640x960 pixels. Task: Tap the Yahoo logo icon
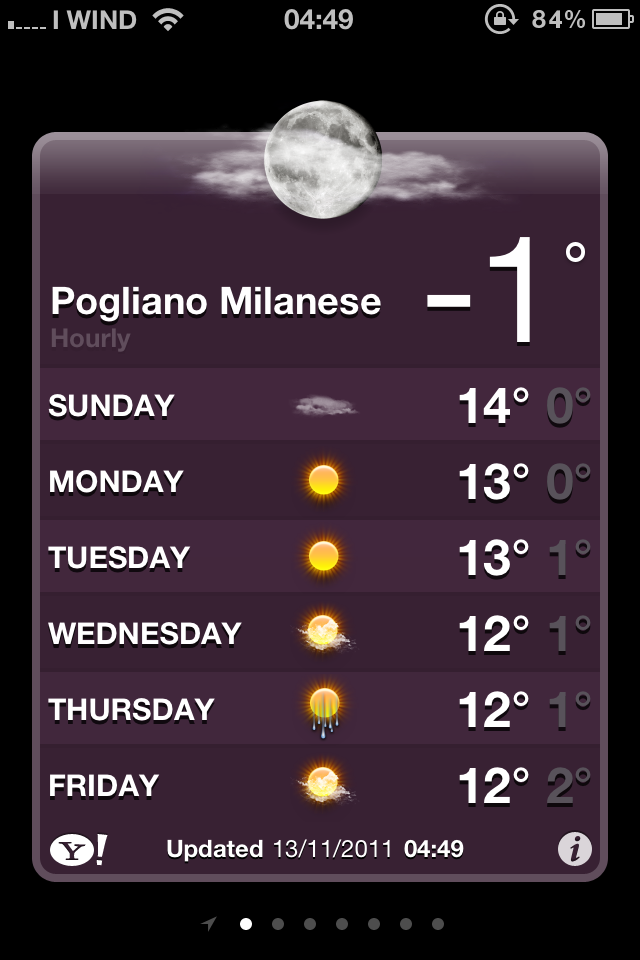[x=78, y=850]
